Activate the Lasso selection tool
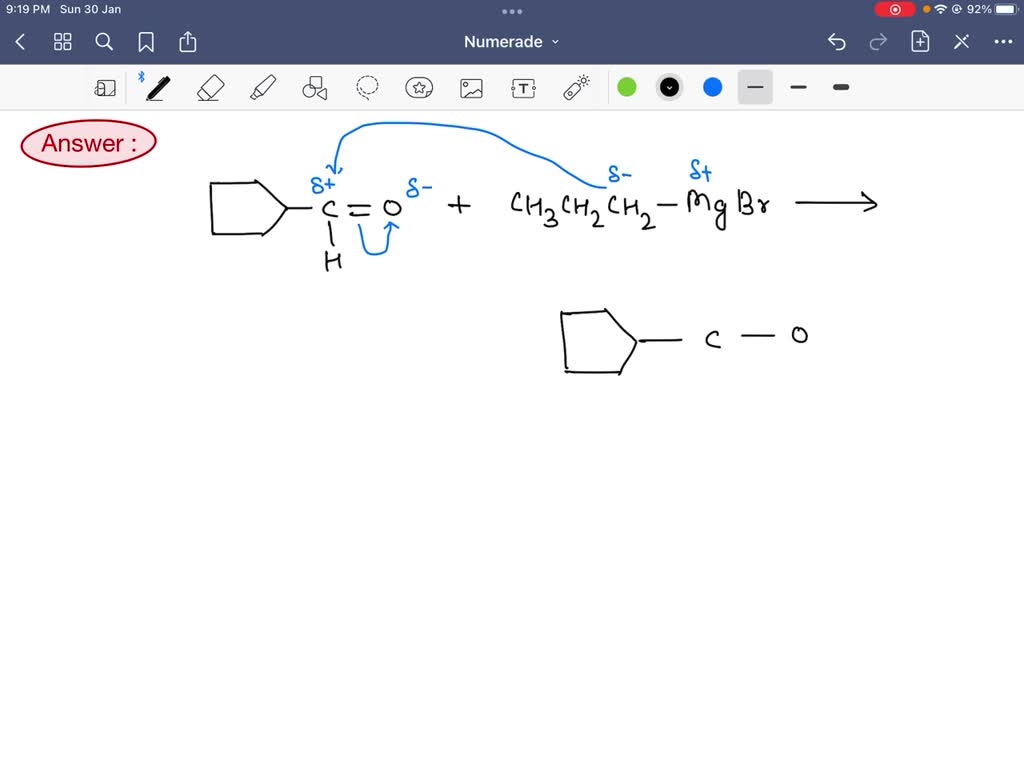The image size is (1024, 768). point(367,88)
